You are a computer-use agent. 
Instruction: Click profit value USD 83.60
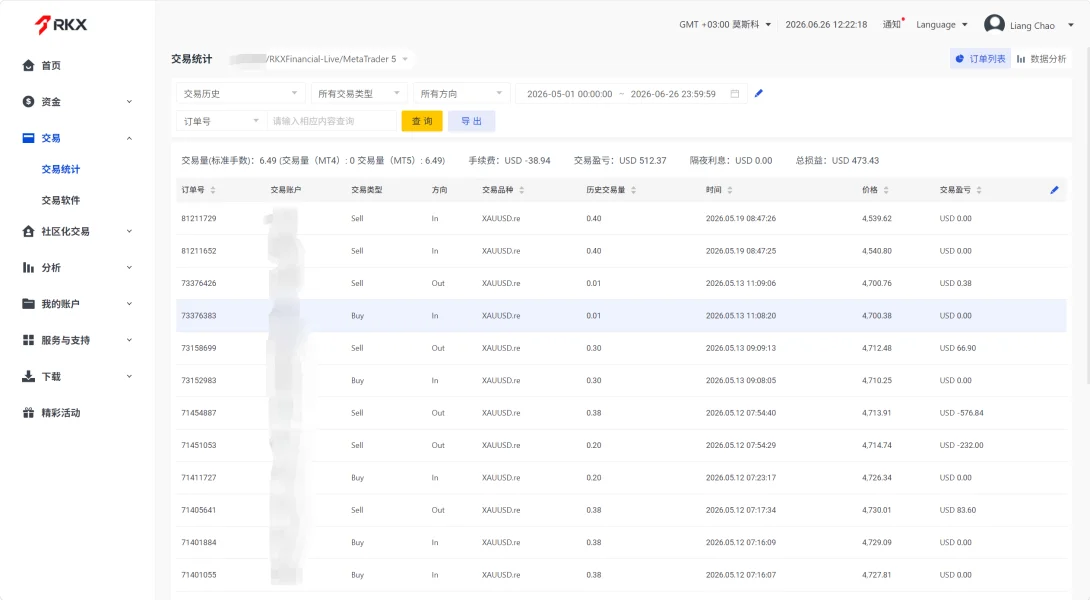click(958, 510)
